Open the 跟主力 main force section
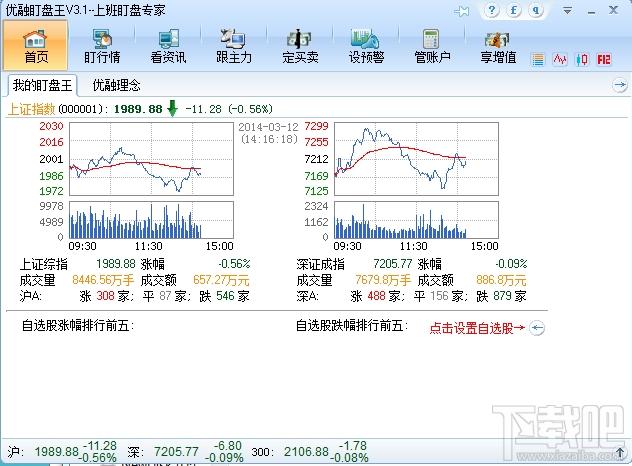The height and width of the screenshot is (466, 632). 234,46
